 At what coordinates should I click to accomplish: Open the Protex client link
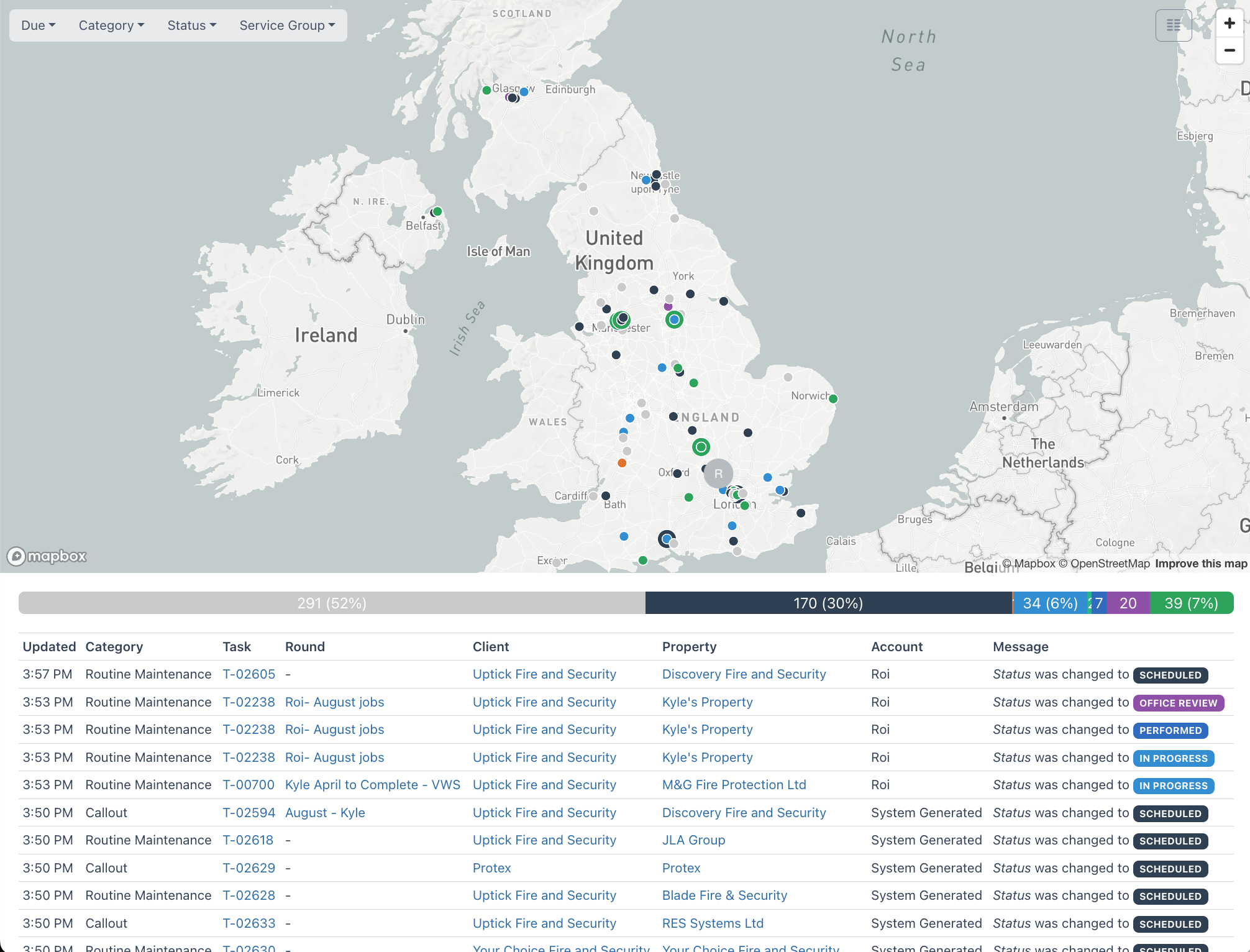[491, 868]
